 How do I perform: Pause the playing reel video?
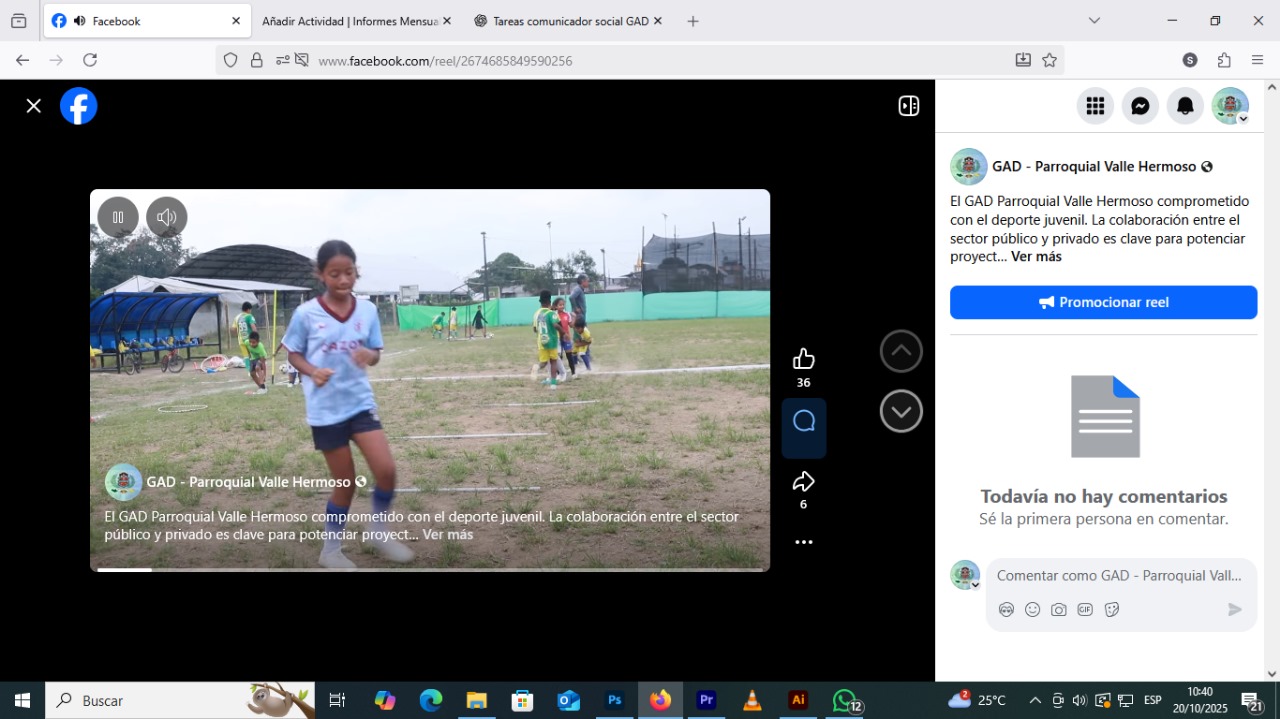118,217
